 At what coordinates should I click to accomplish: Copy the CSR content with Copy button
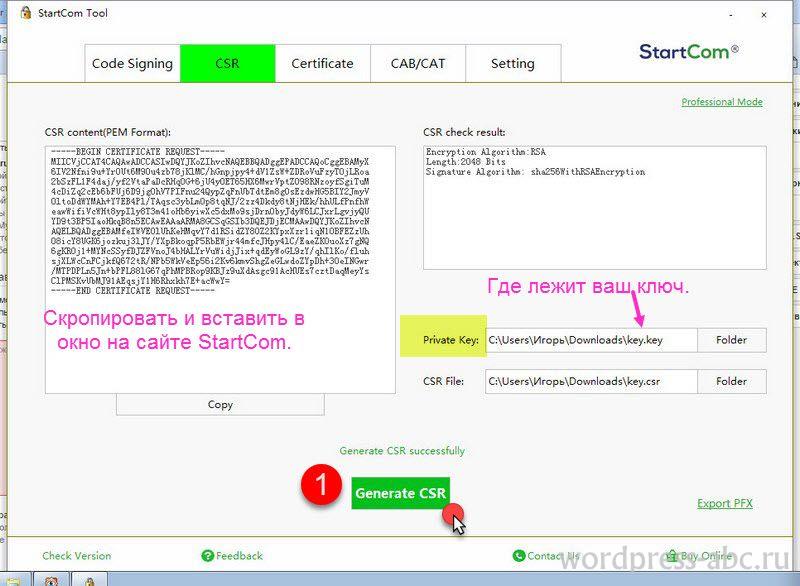pyautogui.click(x=220, y=405)
